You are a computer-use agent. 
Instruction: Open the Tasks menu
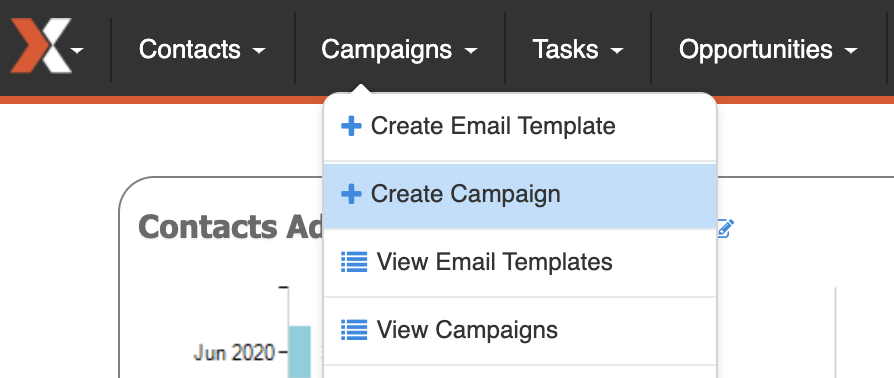[578, 50]
